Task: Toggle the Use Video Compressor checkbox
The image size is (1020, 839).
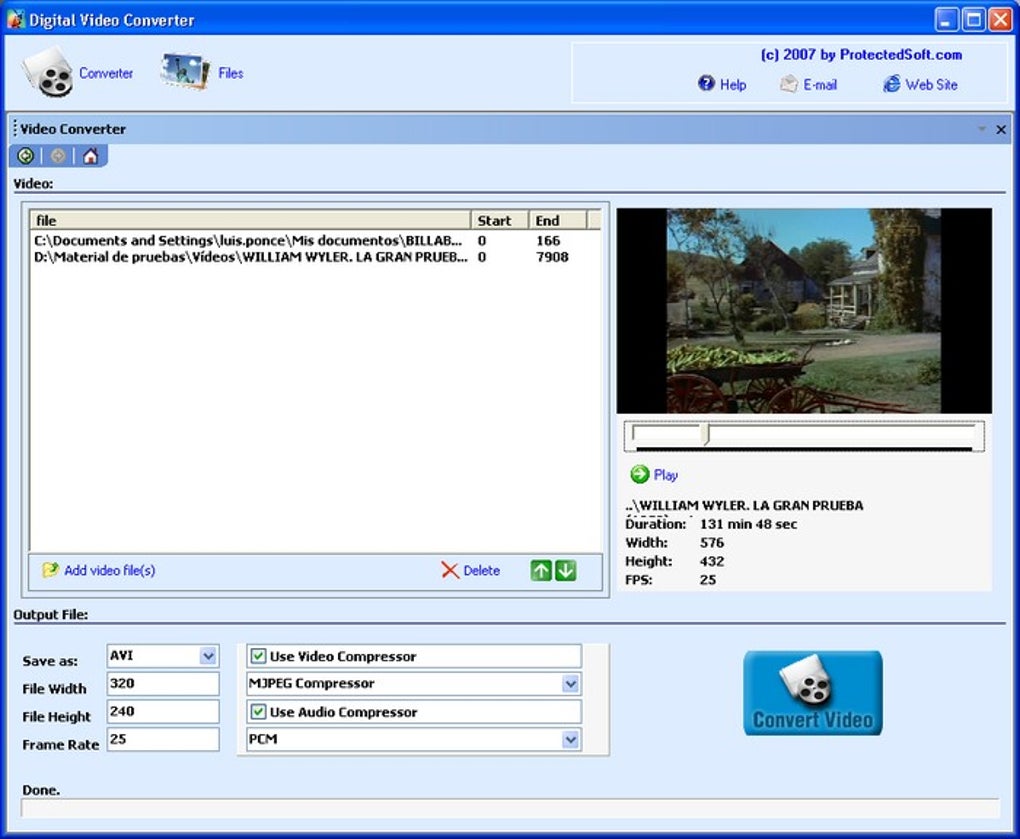Action: coord(258,656)
